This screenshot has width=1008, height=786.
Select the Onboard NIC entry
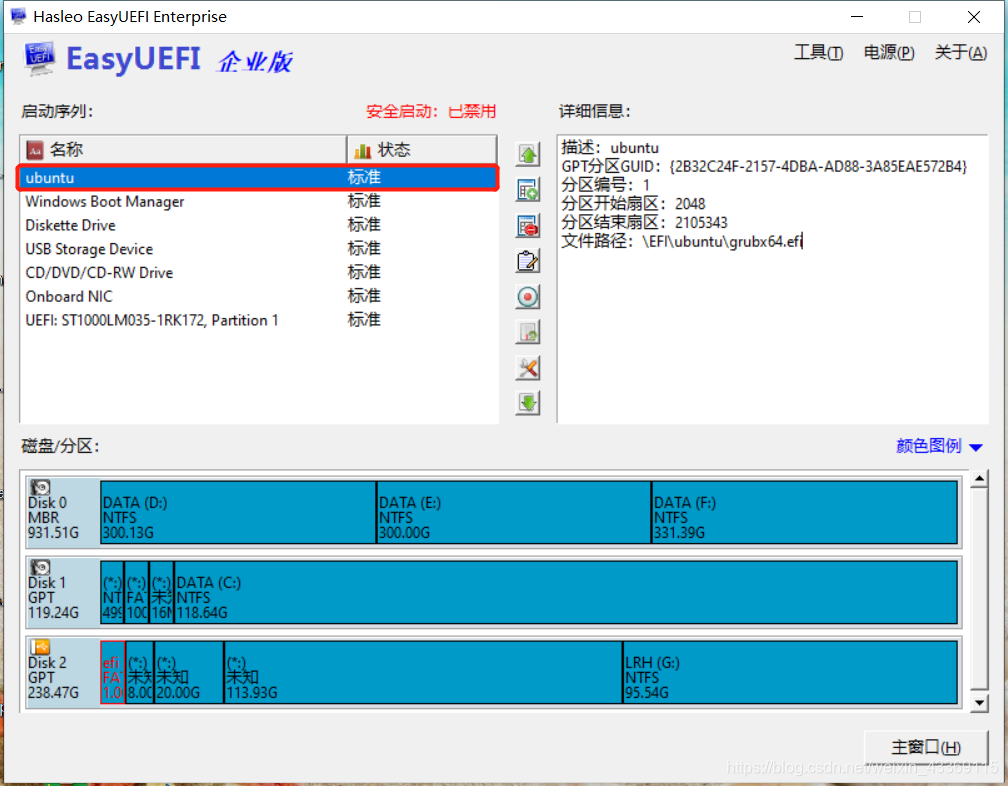pyautogui.click(x=258, y=296)
